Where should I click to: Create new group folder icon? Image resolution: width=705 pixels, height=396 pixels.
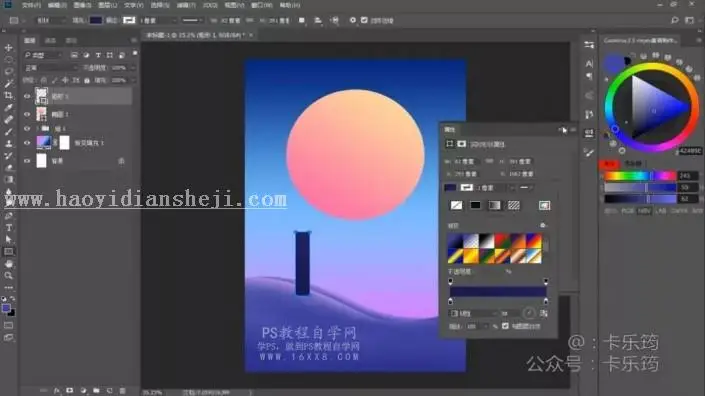96,391
